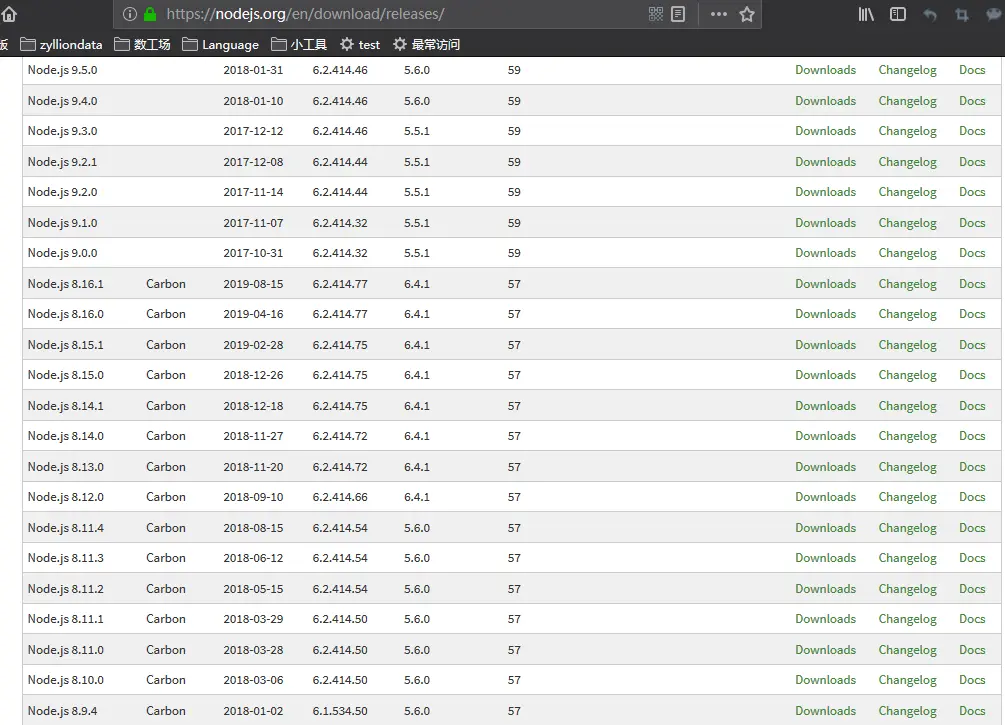Open Docs for Node.js 8.15.1
Screen dimensions: 1005x725
point(972,344)
